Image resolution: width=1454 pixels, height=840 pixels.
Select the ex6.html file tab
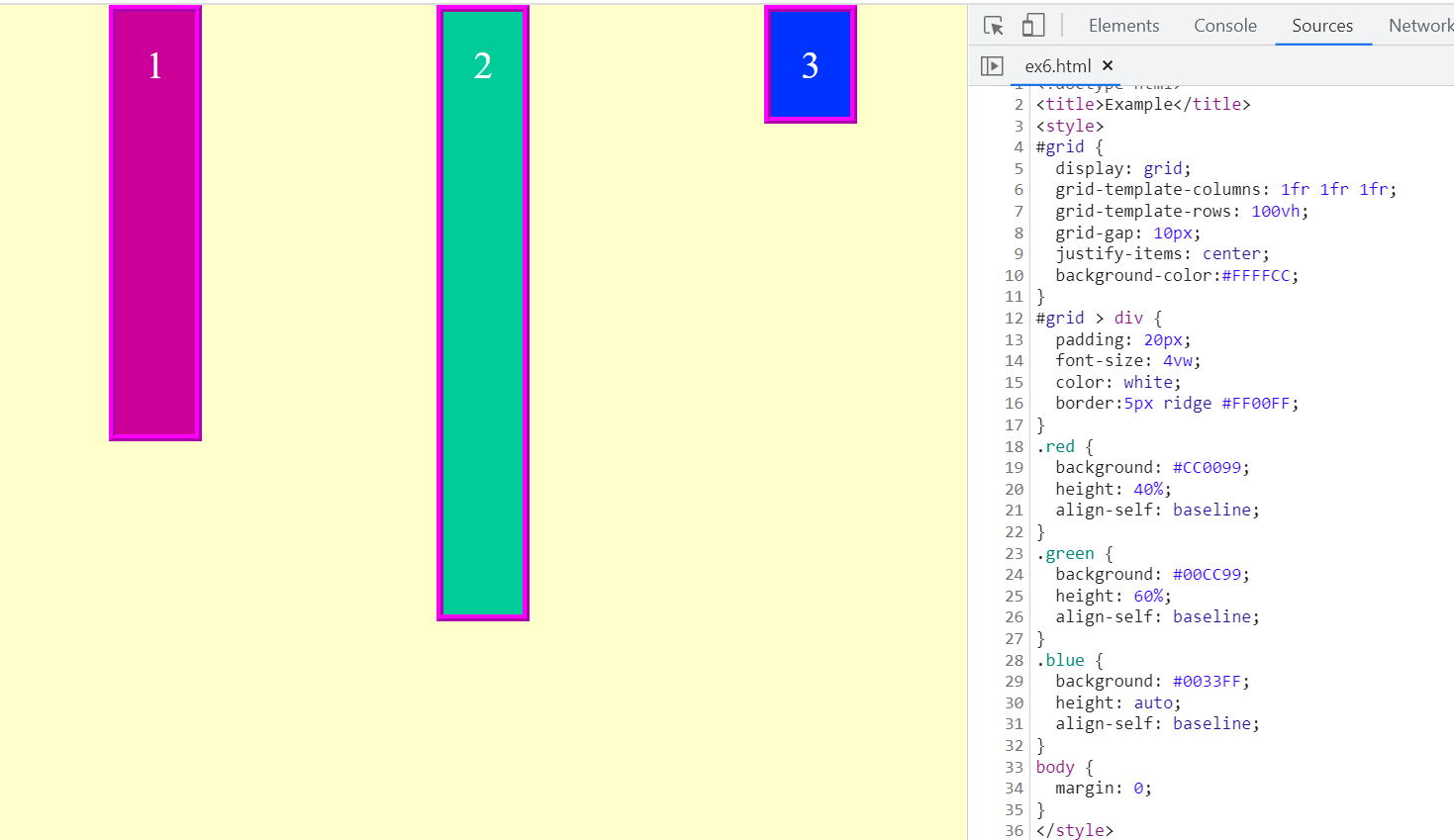pyautogui.click(x=1057, y=66)
